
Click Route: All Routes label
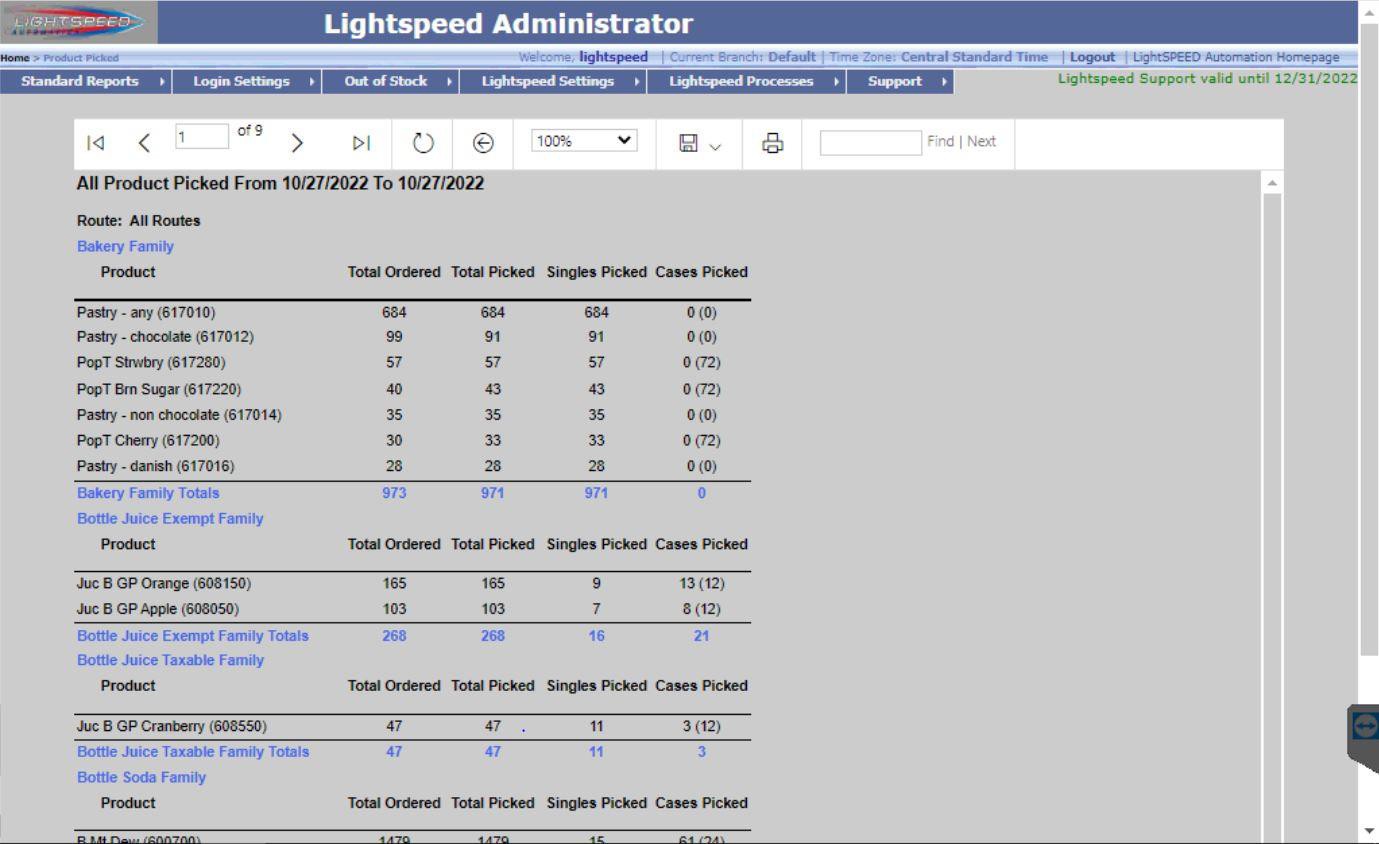pos(138,220)
